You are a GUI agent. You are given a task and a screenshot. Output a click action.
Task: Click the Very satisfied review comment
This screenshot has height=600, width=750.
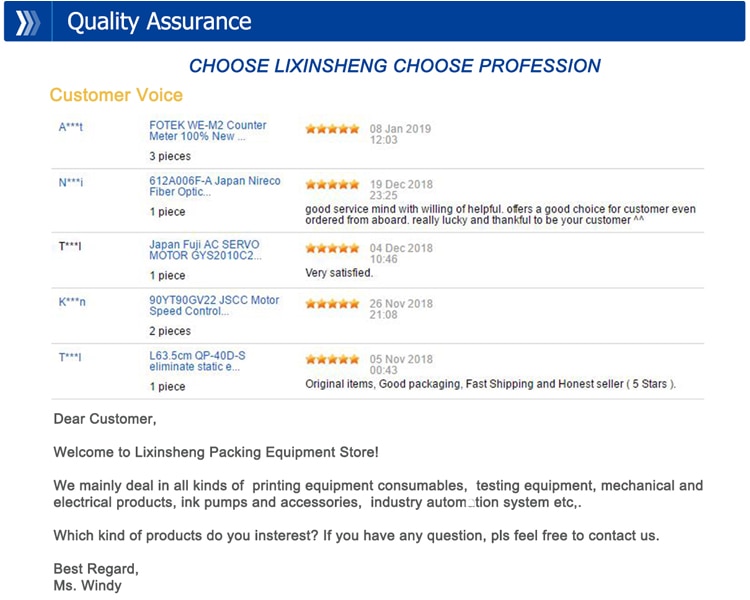339,273
